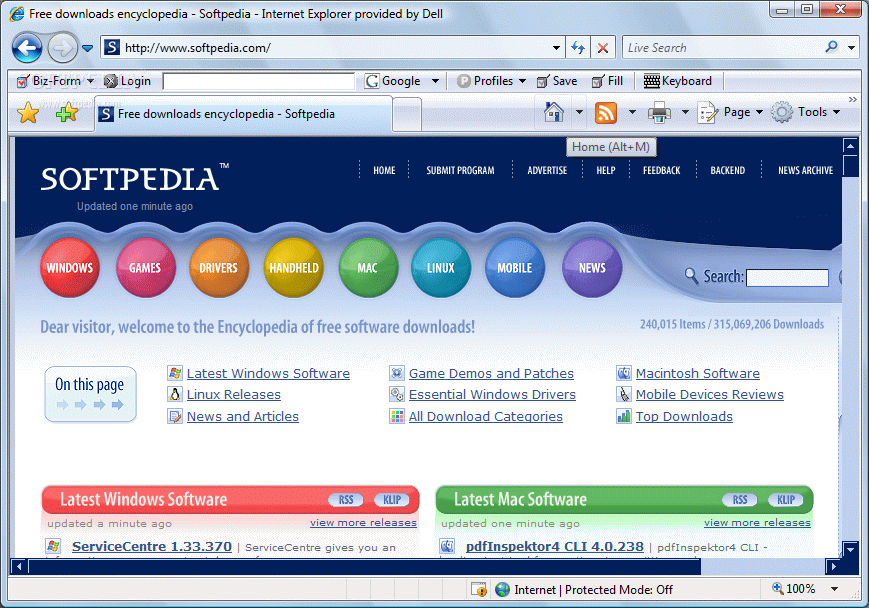This screenshot has height=608, width=869.
Task: Click the Softpedia site Search field
Action: click(x=788, y=278)
